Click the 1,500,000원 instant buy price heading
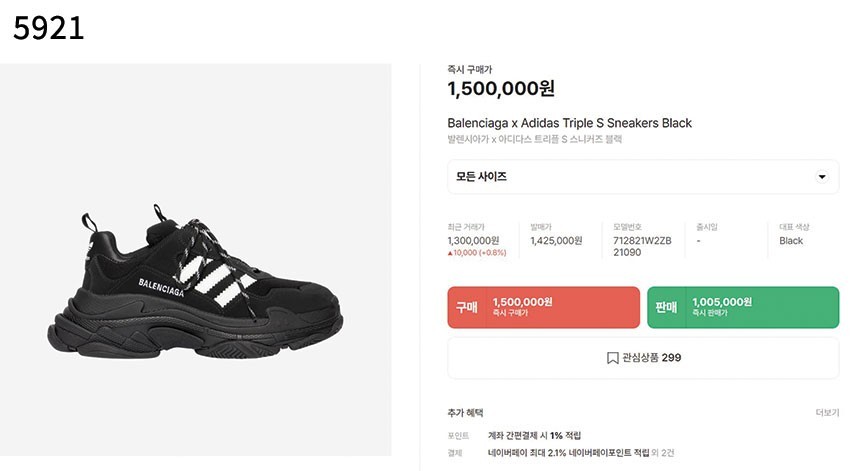The width and height of the screenshot is (860, 471). [x=500, y=89]
